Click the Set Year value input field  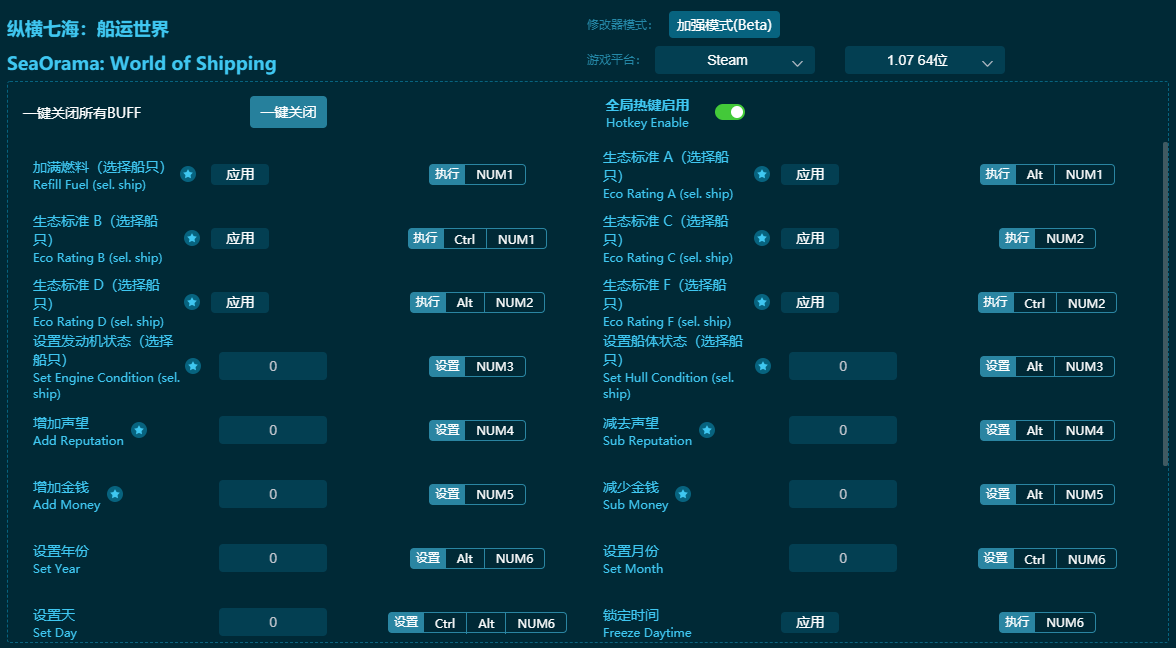tap(272, 557)
